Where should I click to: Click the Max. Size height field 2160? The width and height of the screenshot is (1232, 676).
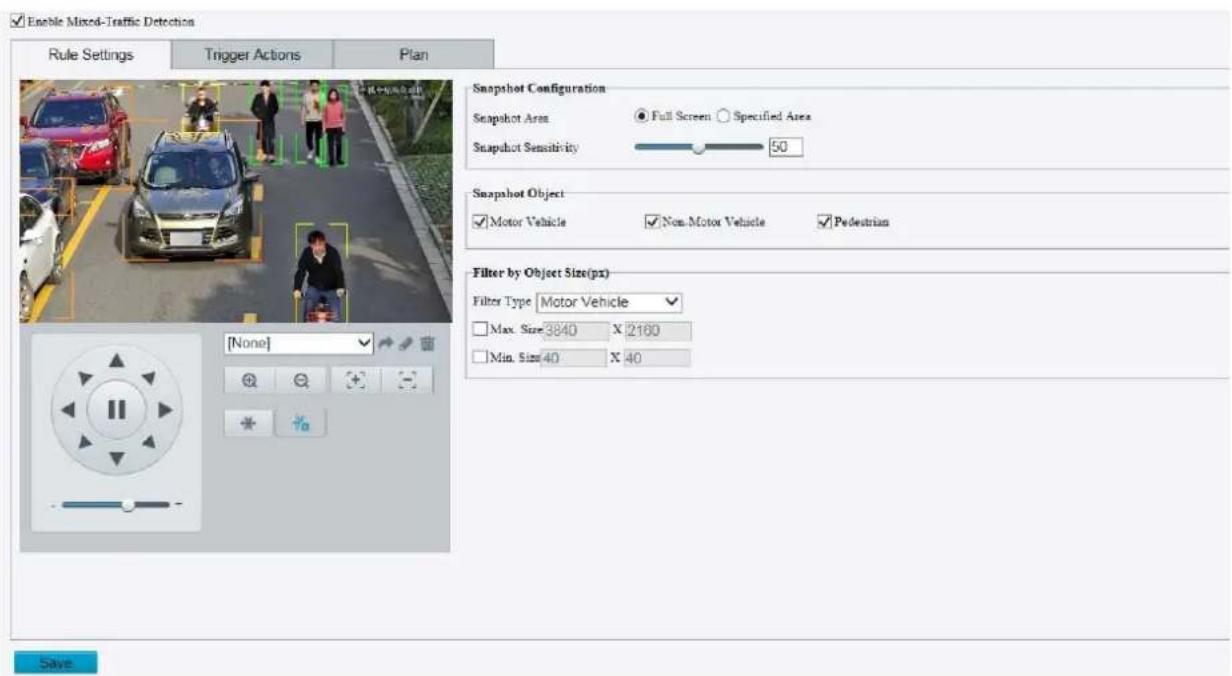click(658, 330)
